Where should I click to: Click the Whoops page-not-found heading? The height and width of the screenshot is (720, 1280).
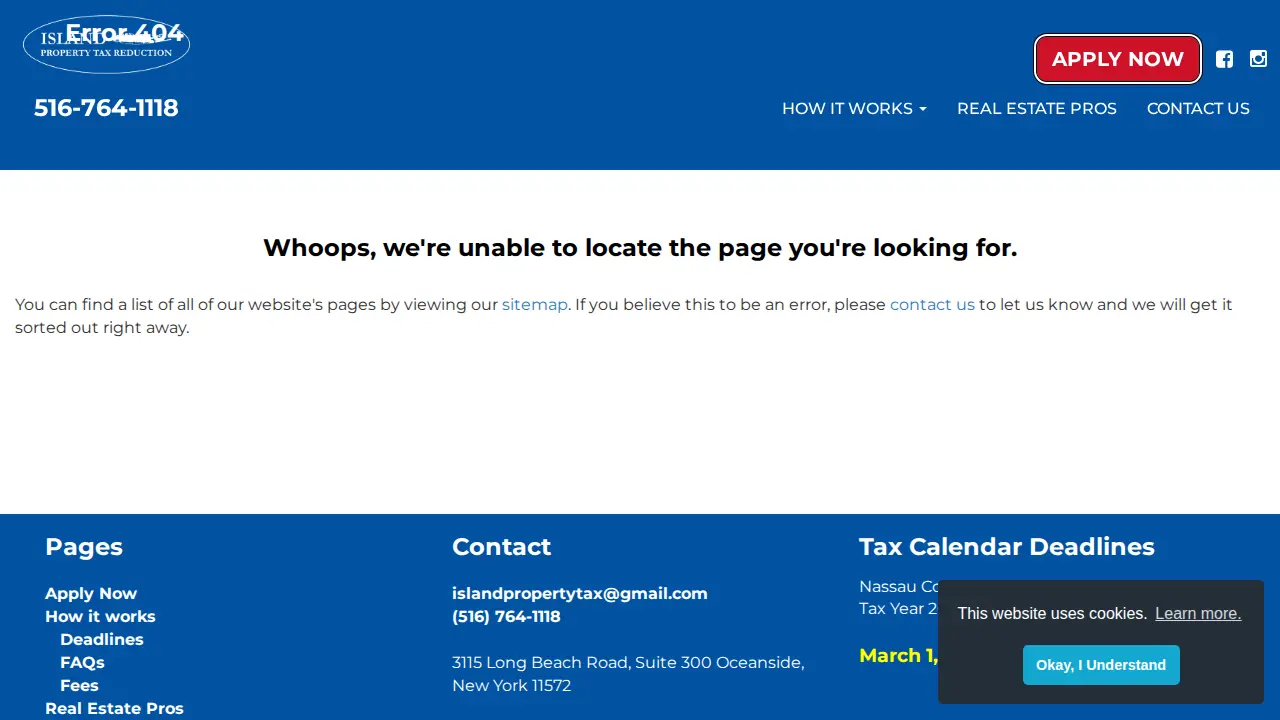pyautogui.click(x=640, y=248)
